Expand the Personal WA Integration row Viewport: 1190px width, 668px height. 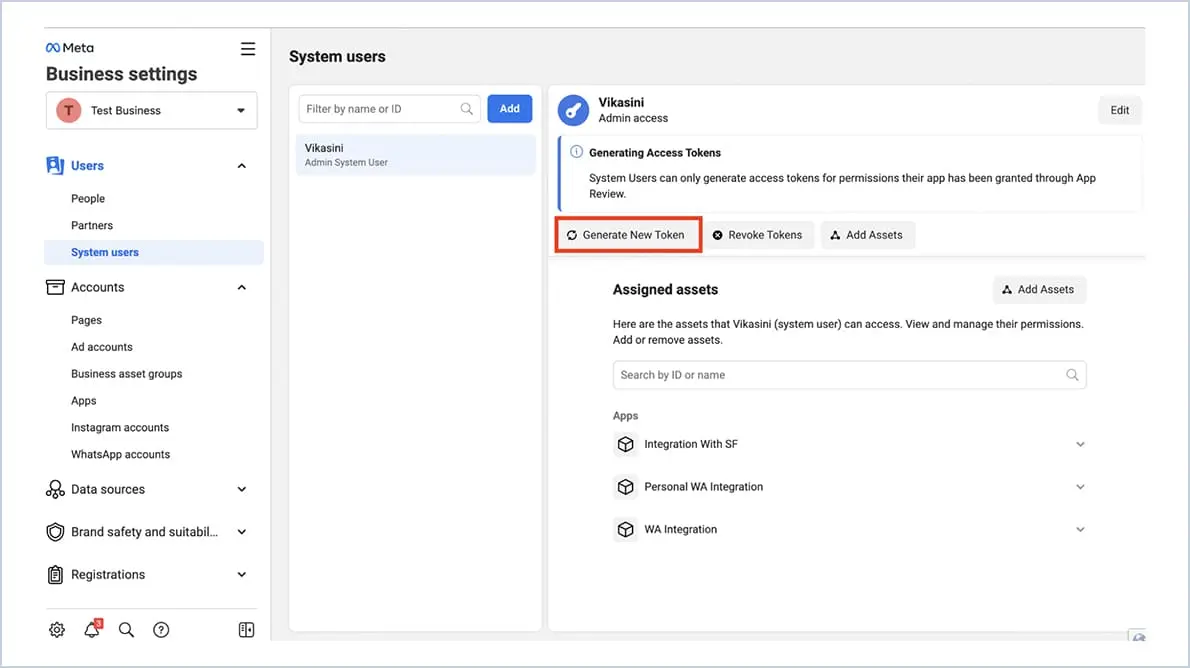tap(1080, 487)
